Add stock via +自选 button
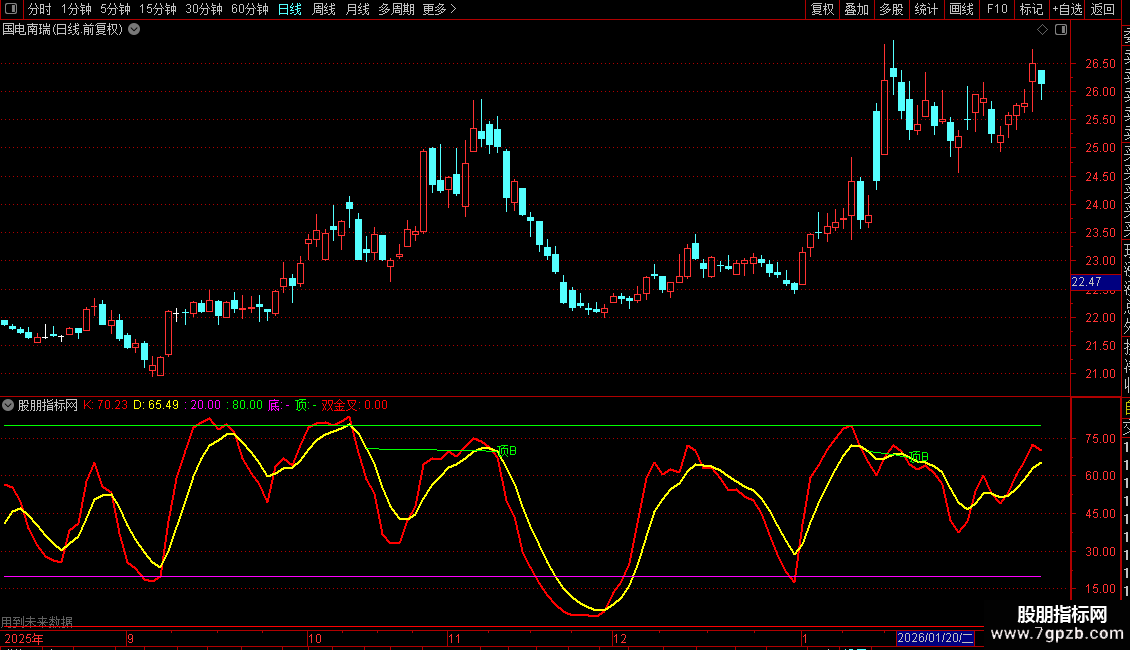Viewport: 1130px width, 650px height. pos(1066,10)
